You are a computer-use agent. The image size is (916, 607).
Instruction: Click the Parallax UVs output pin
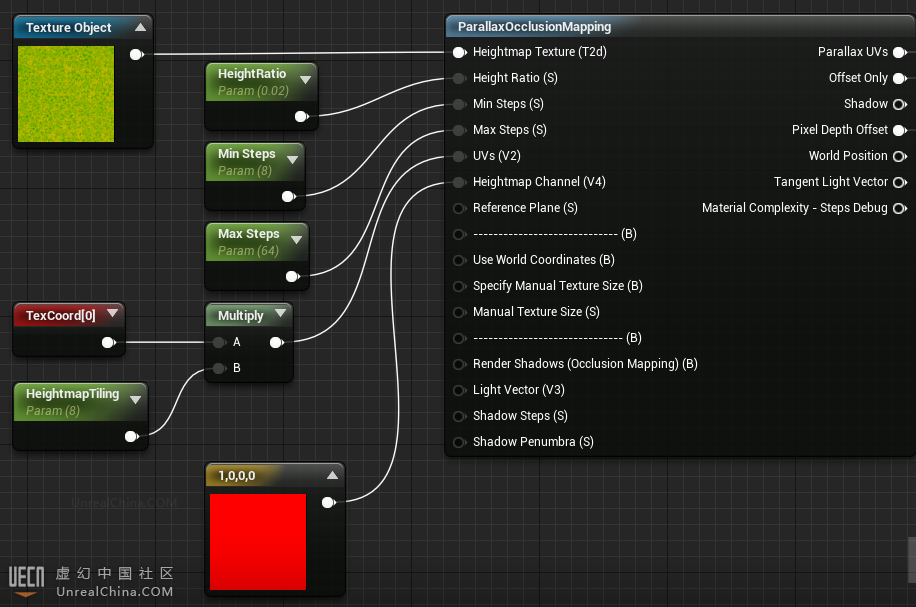899,52
